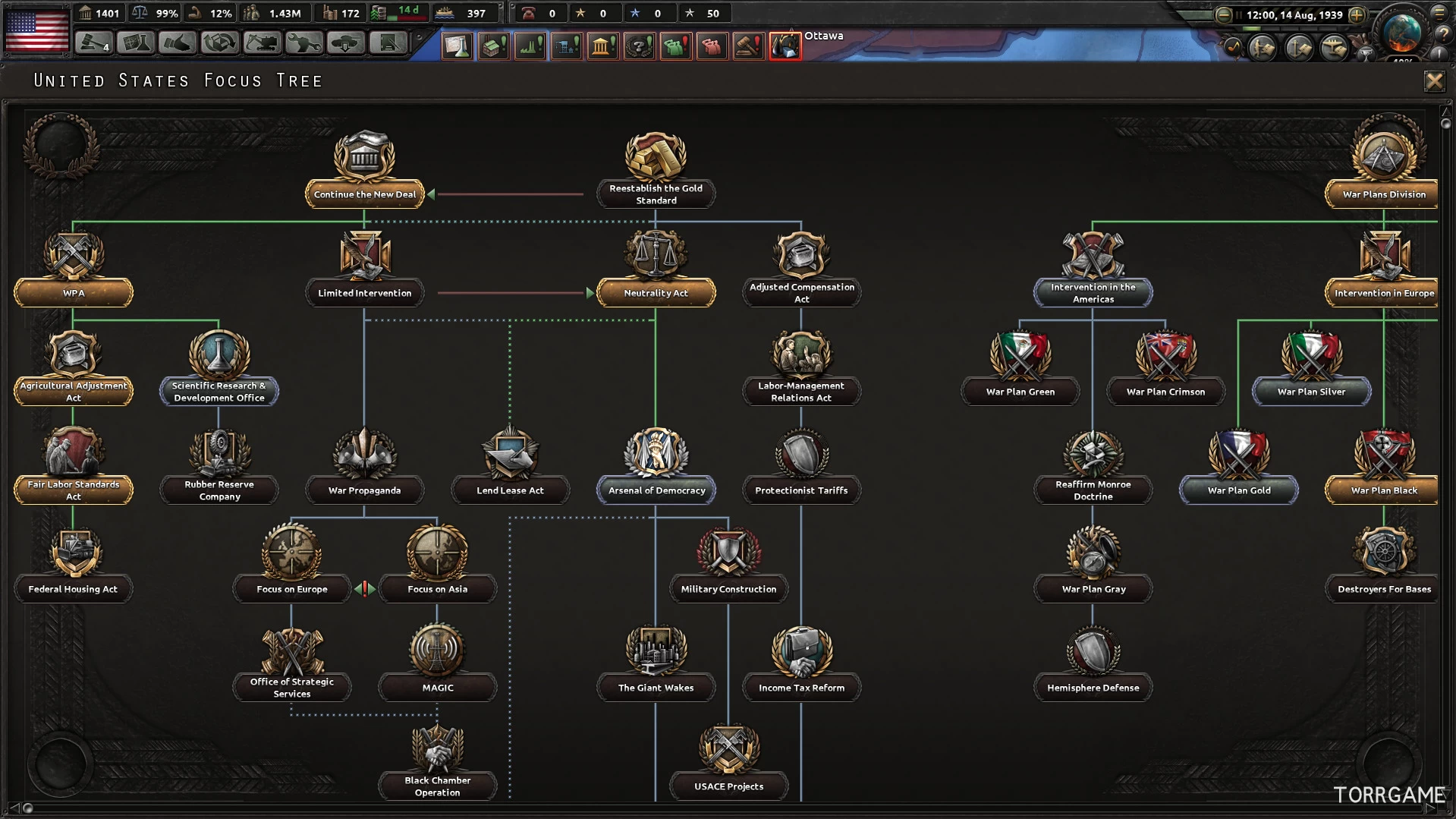Click the horizontal scrollbar handle at bottom left
The width and height of the screenshot is (1456, 819).
(x=28, y=808)
